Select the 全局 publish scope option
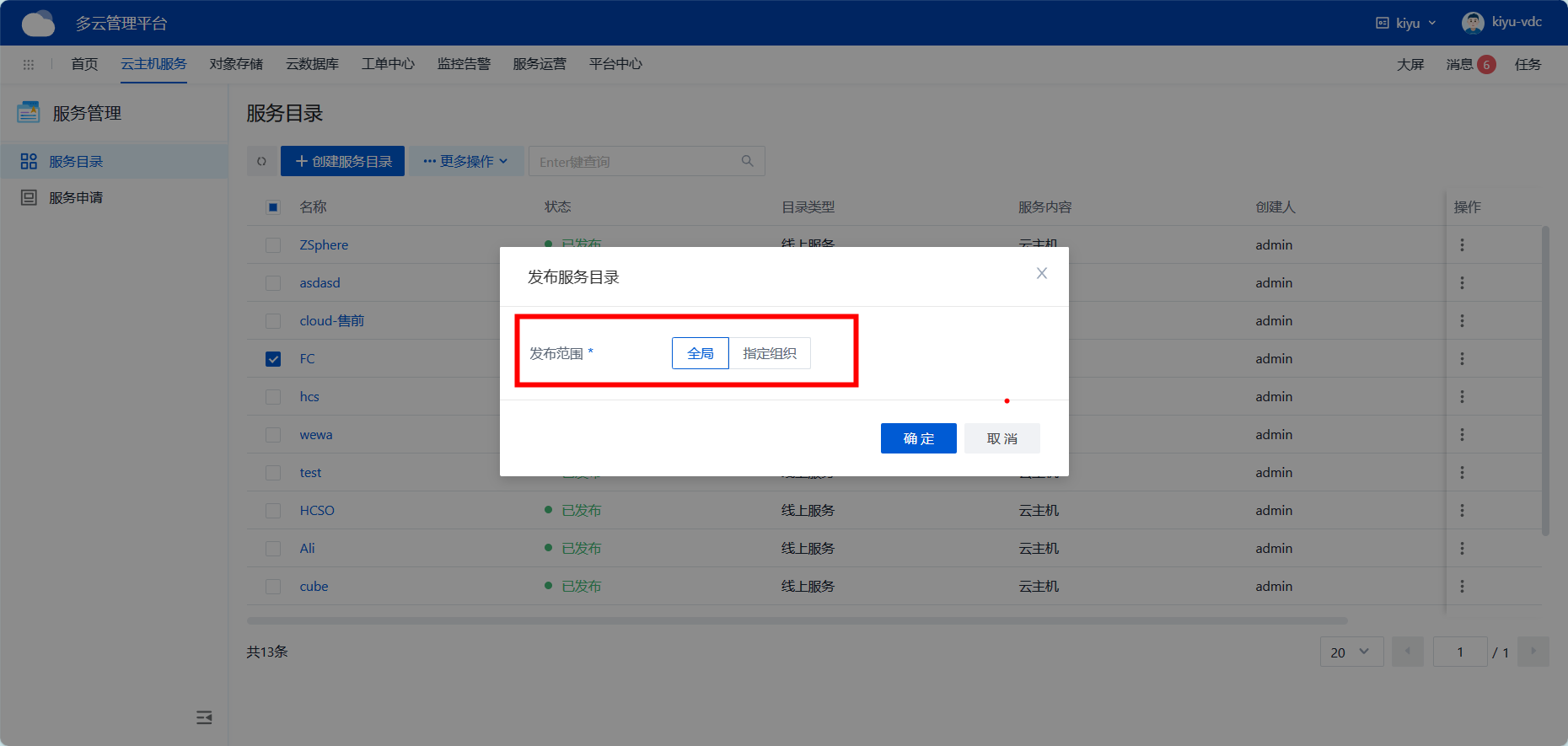This screenshot has width=1568, height=746. [700, 353]
